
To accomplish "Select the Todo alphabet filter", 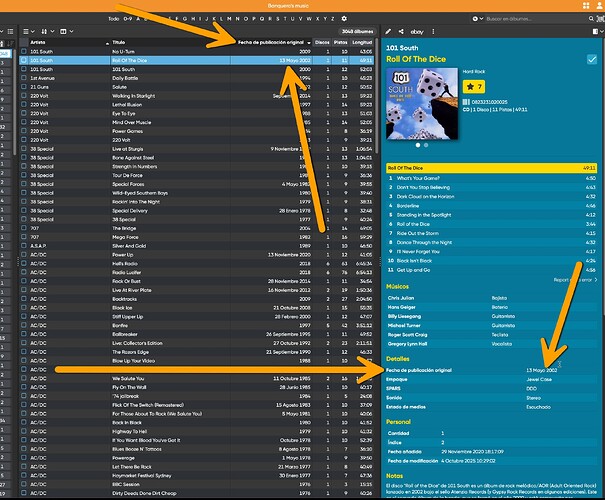I will (x=113, y=19).
